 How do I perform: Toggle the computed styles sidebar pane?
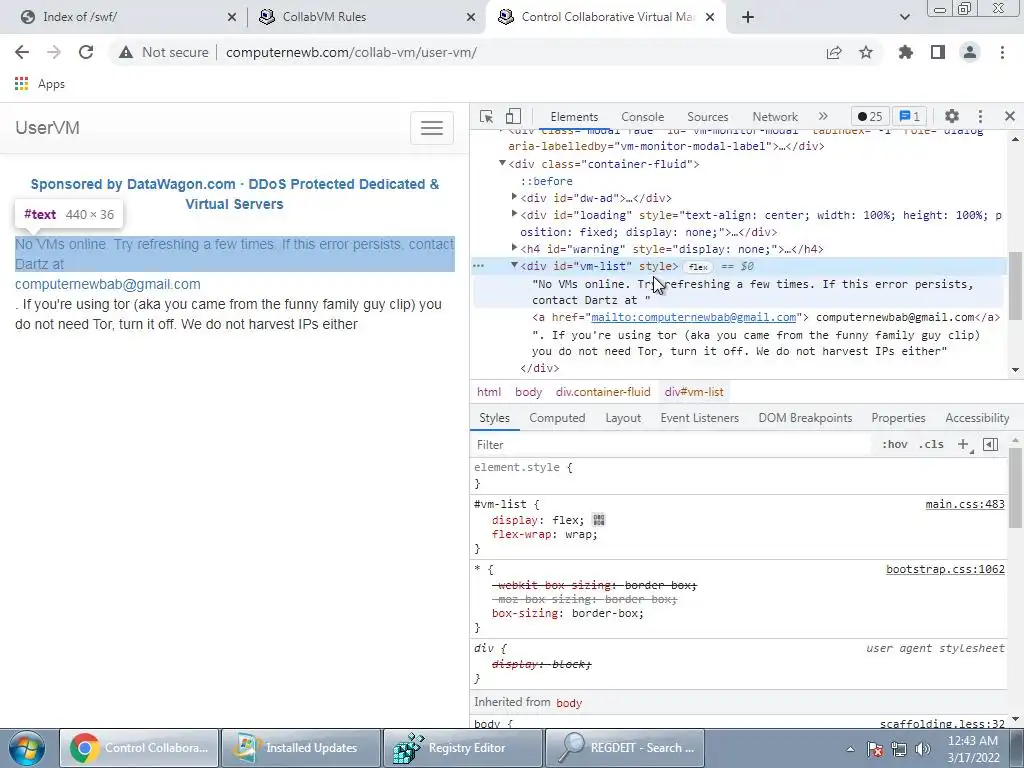pyautogui.click(x=991, y=444)
